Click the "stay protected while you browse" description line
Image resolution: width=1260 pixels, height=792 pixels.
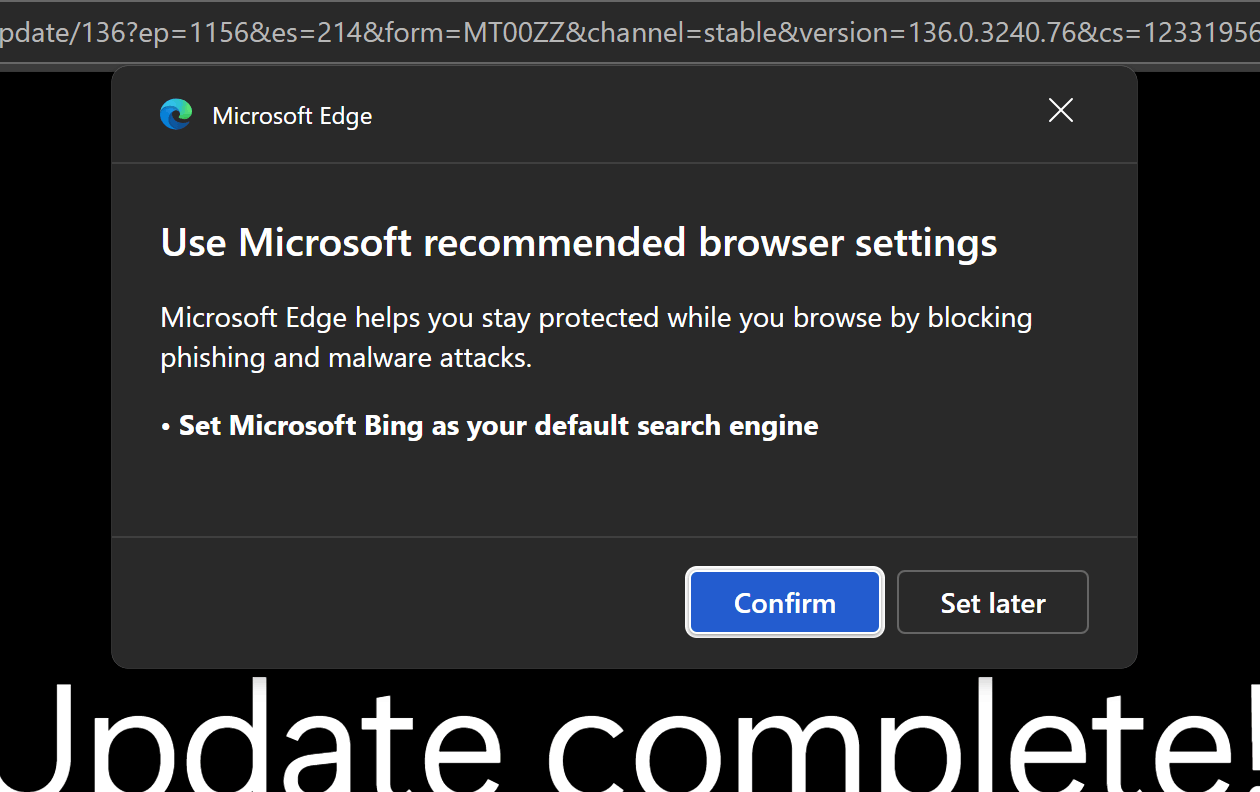pyautogui.click(x=596, y=318)
